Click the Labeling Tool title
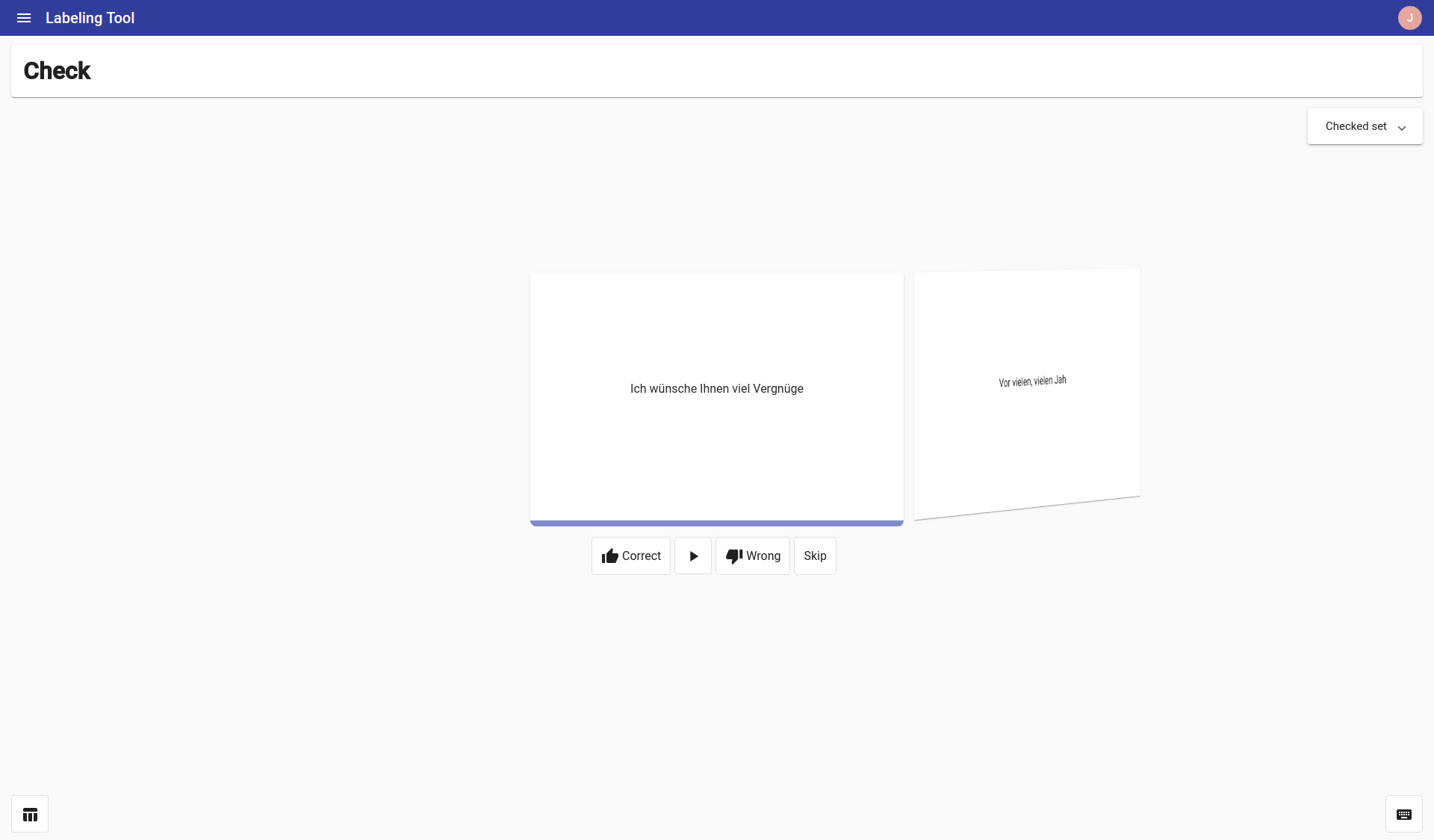 90,18
